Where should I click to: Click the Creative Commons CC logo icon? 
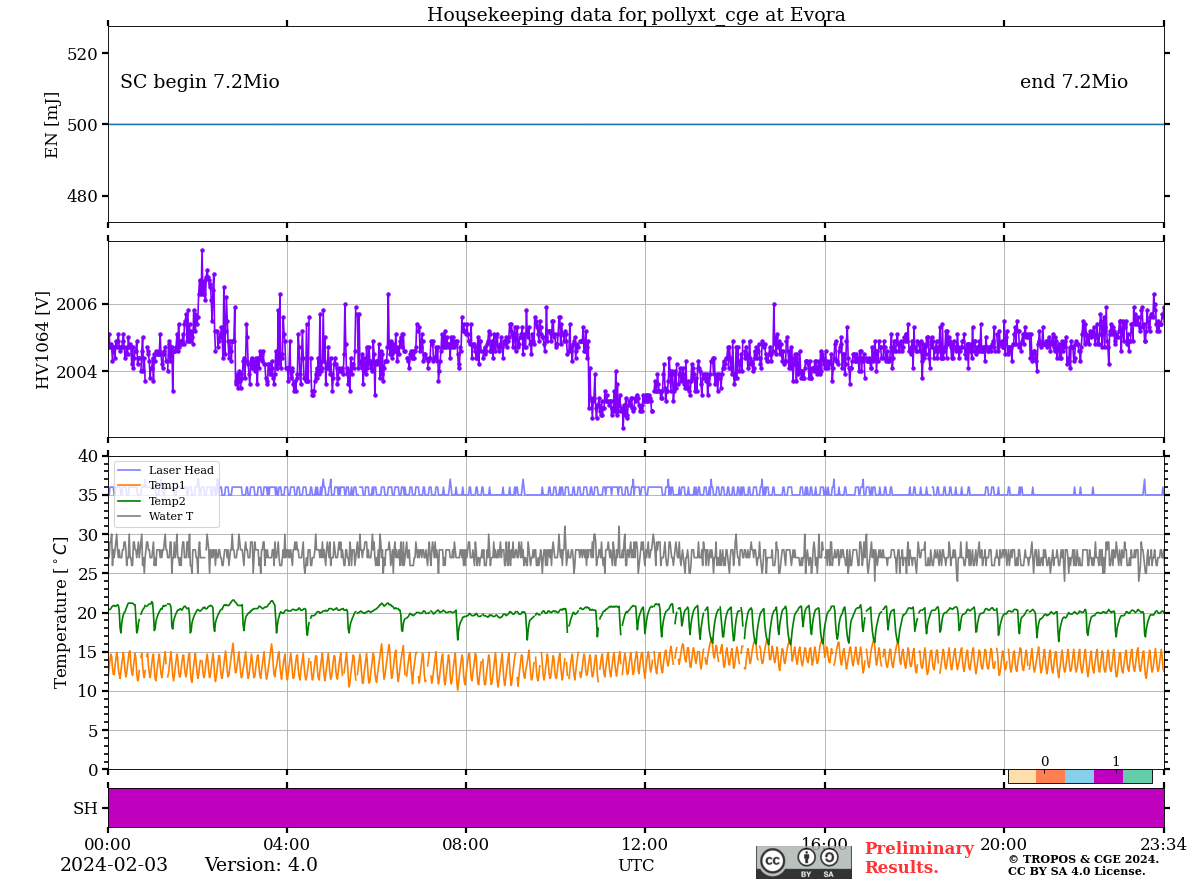pyautogui.click(x=772, y=860)
